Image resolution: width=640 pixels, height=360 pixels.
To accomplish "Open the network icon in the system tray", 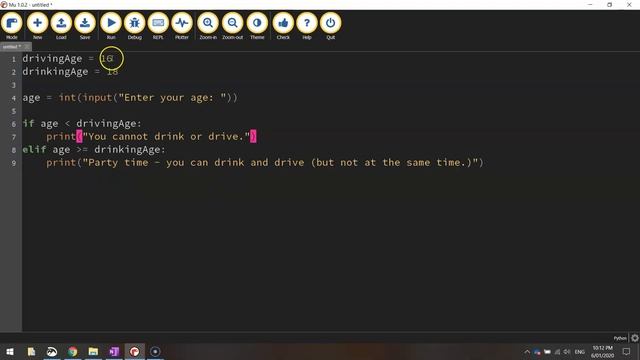I will (557, 352).
